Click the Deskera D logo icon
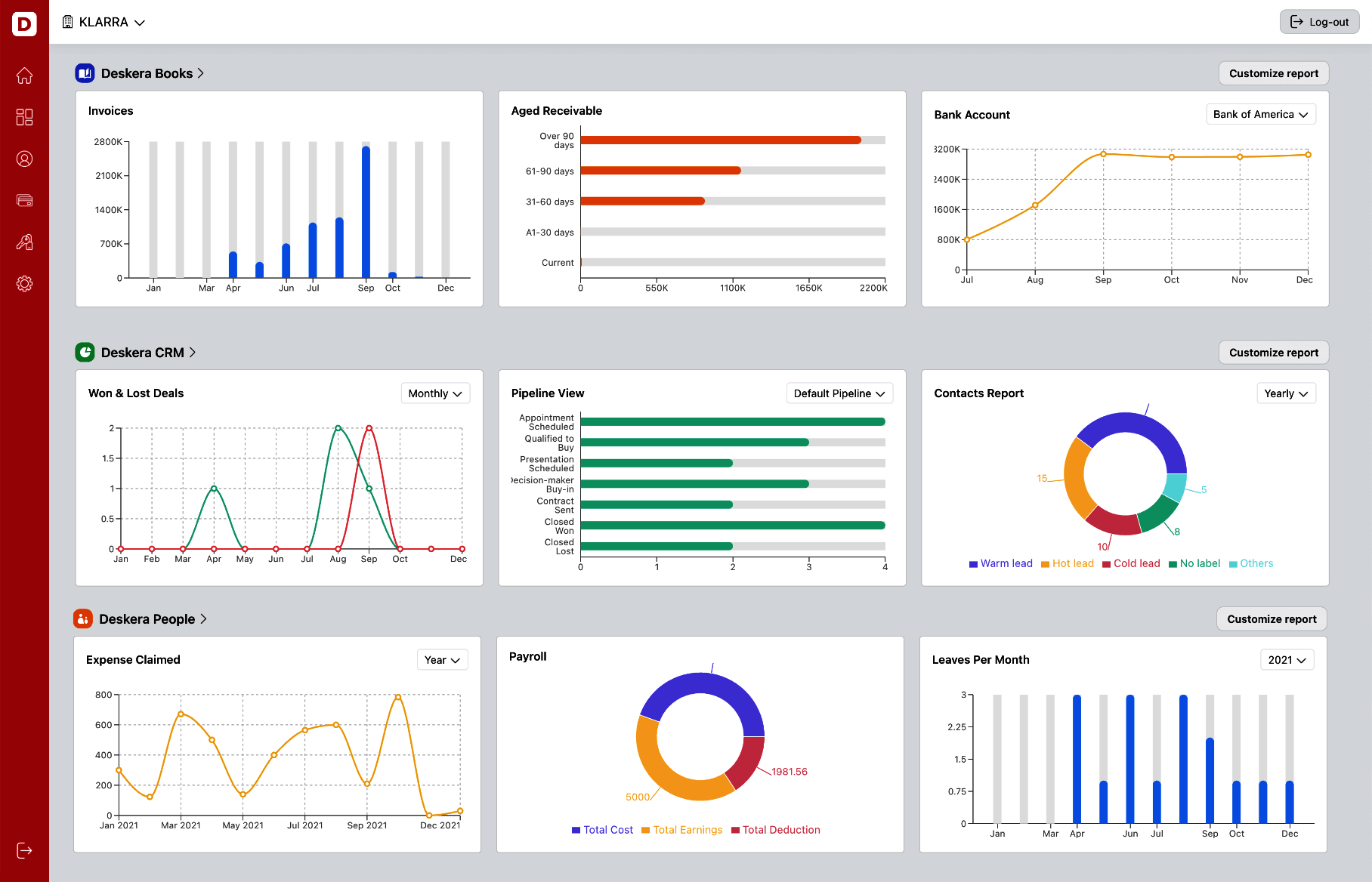Screen dimensions: 1372x882 [24, 24]
